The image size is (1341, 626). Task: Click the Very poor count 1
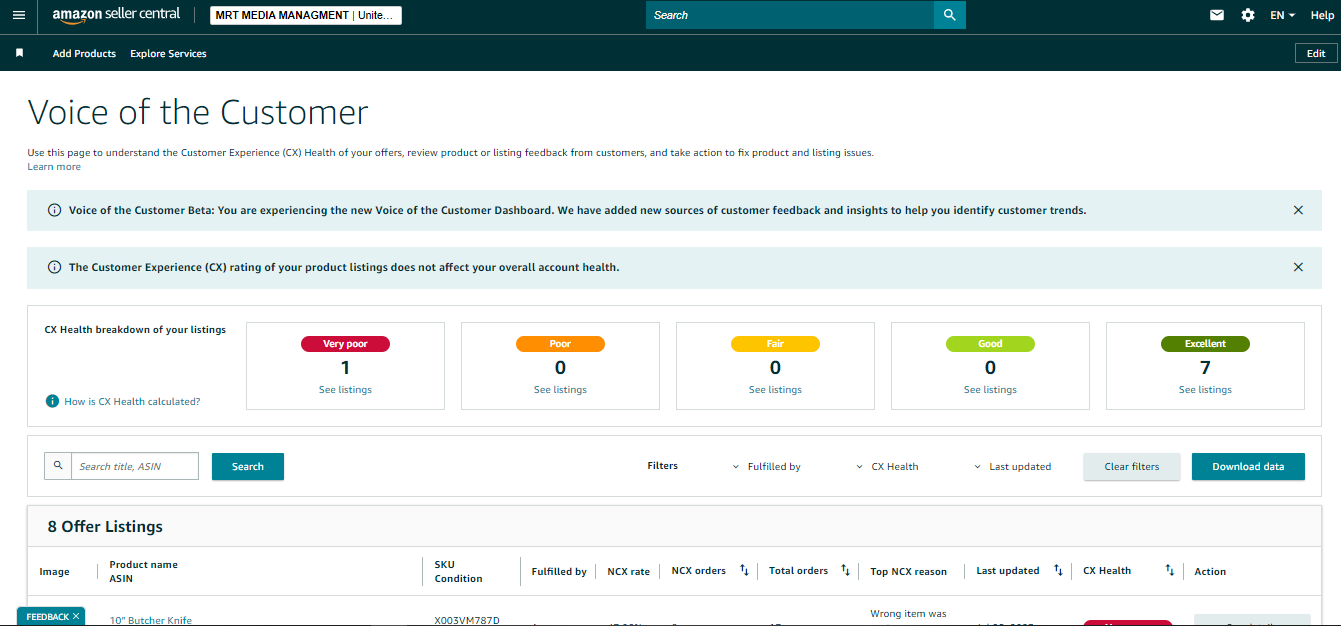(x=345, y=368)
